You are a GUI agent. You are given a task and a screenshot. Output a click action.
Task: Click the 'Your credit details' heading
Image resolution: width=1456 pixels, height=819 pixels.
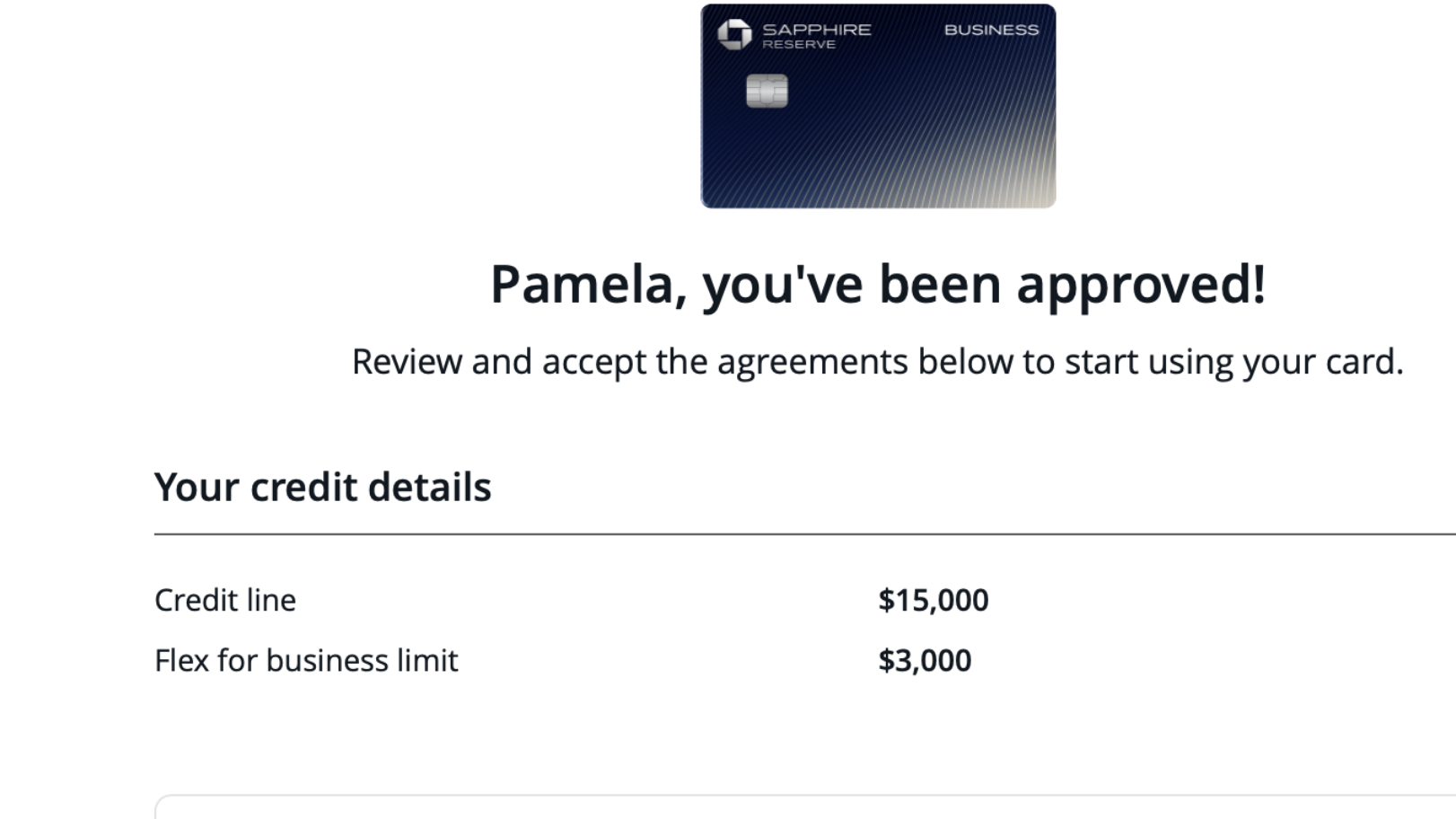click(322, 487)
